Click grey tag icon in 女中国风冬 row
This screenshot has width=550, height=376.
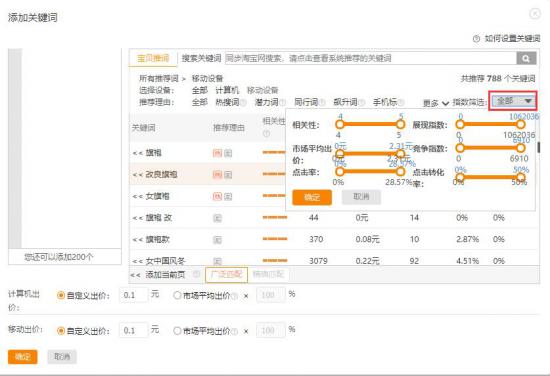tap(217, 261)
